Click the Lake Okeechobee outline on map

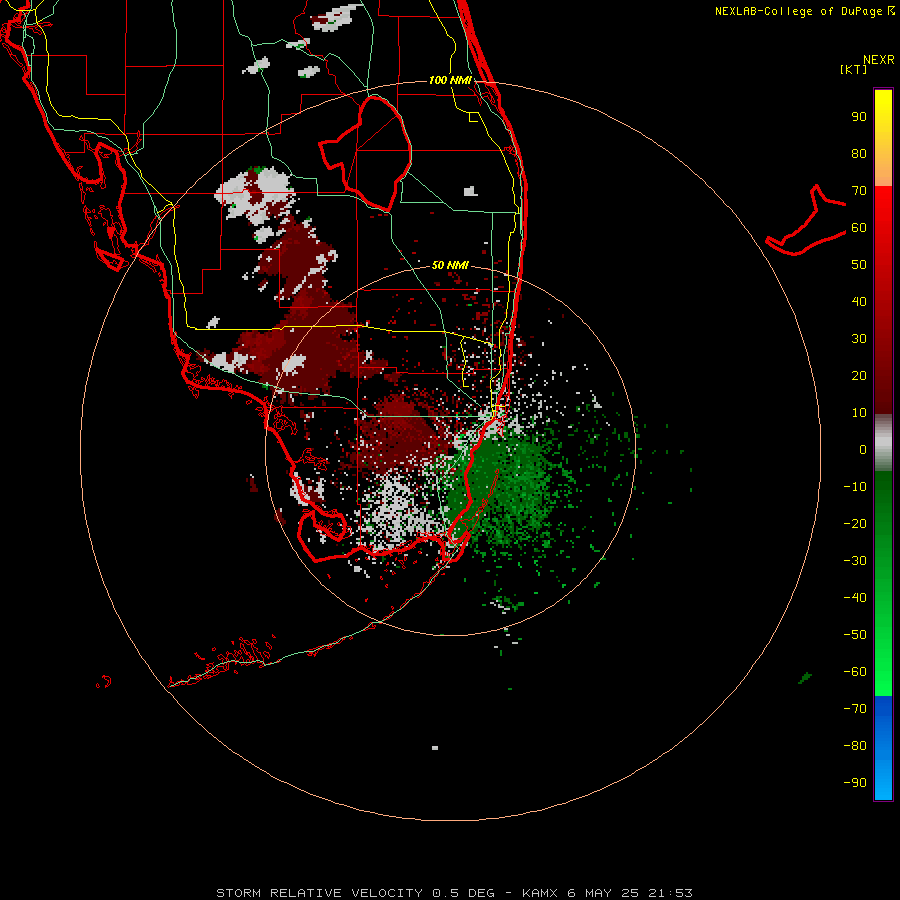(x=365, y=153)
